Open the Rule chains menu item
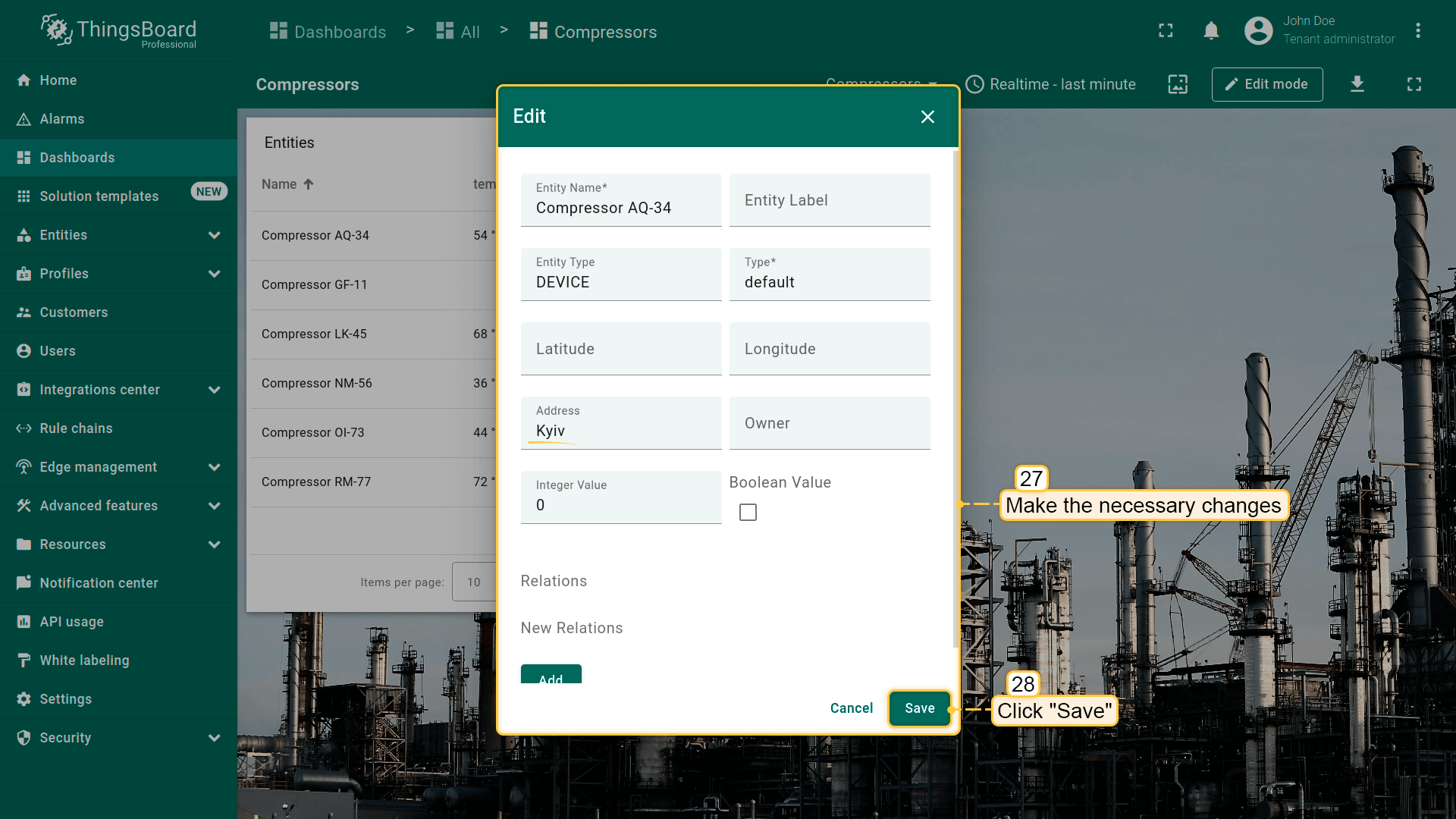 [76, 428]
